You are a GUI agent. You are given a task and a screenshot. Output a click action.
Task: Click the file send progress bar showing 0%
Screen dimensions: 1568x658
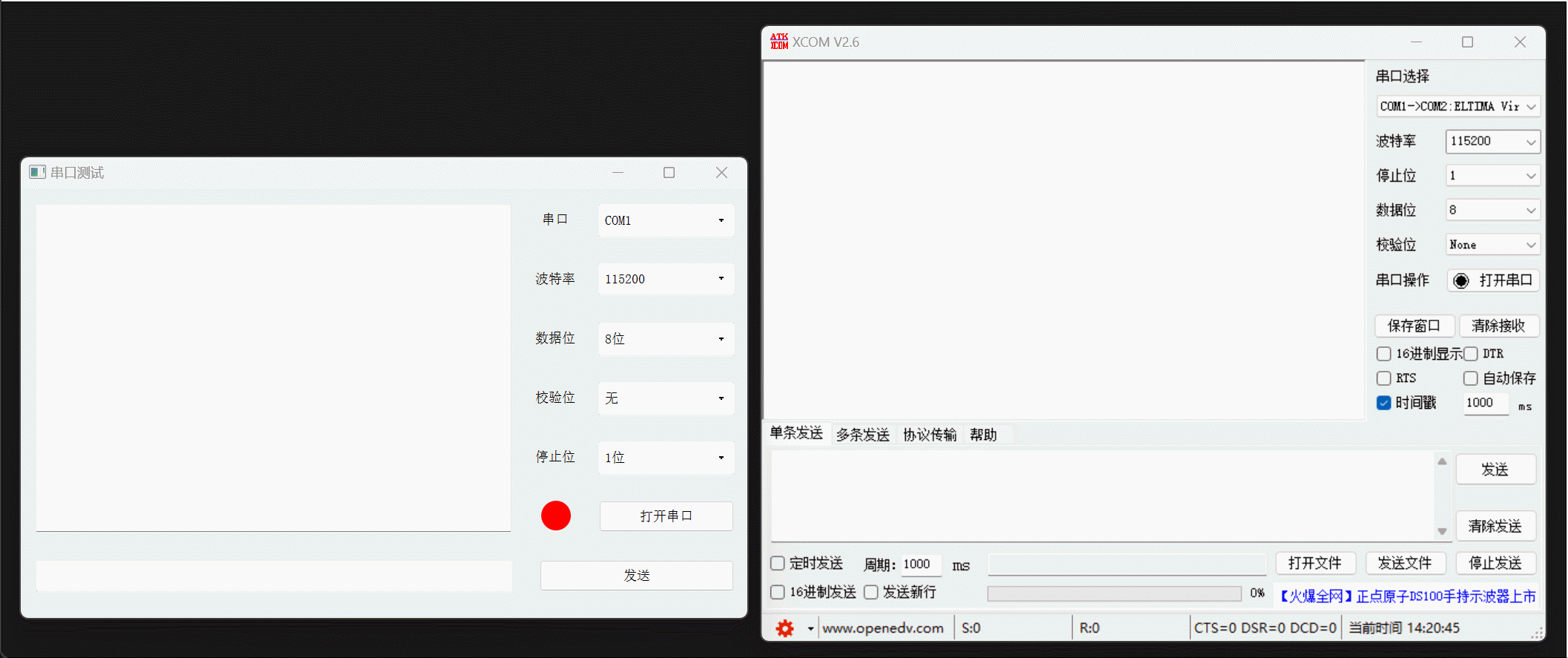pyautogui.click(x=1114, y=593)
